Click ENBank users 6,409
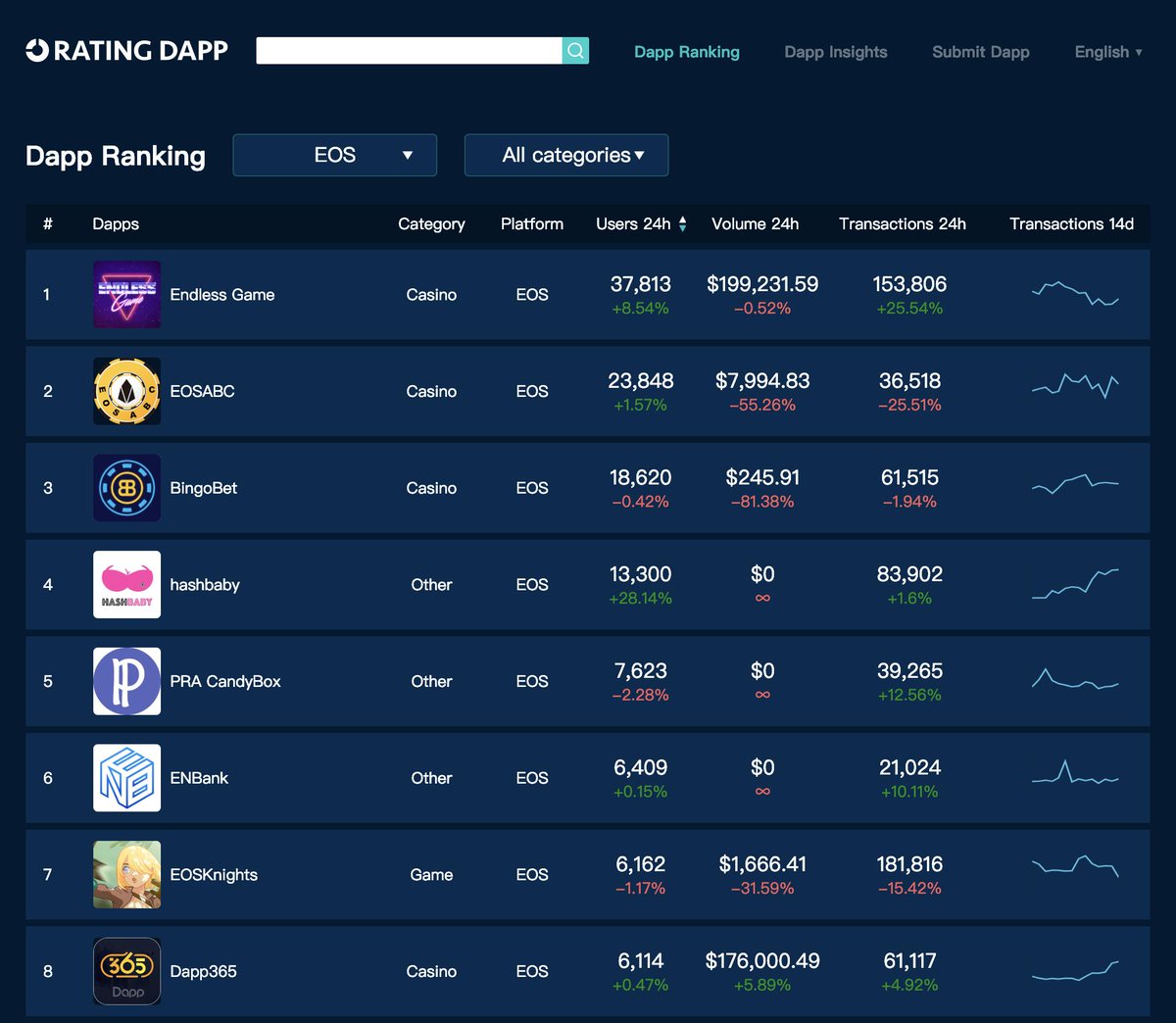 click(640, 767)
